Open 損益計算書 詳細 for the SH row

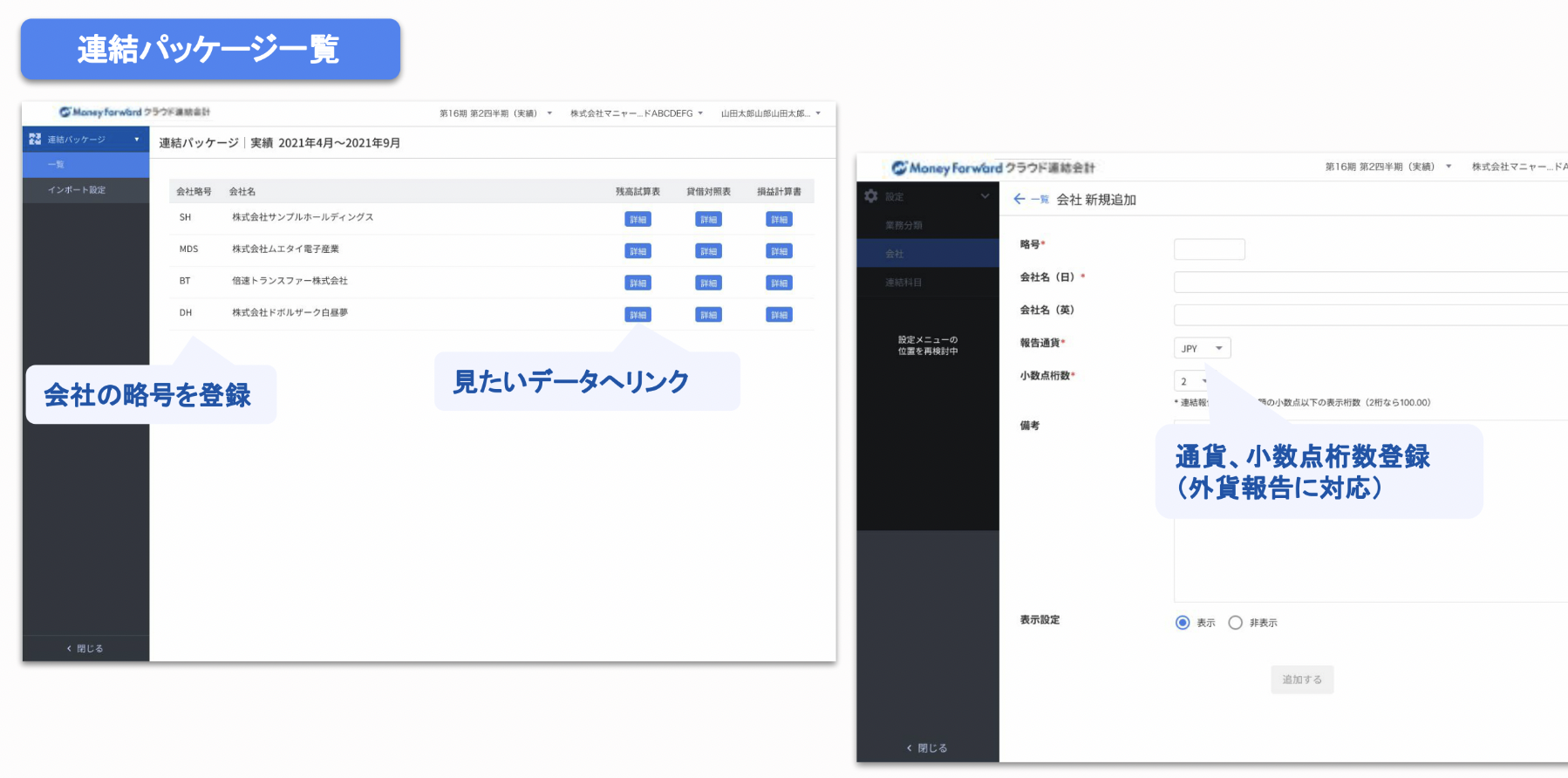[x=780, y=220]
